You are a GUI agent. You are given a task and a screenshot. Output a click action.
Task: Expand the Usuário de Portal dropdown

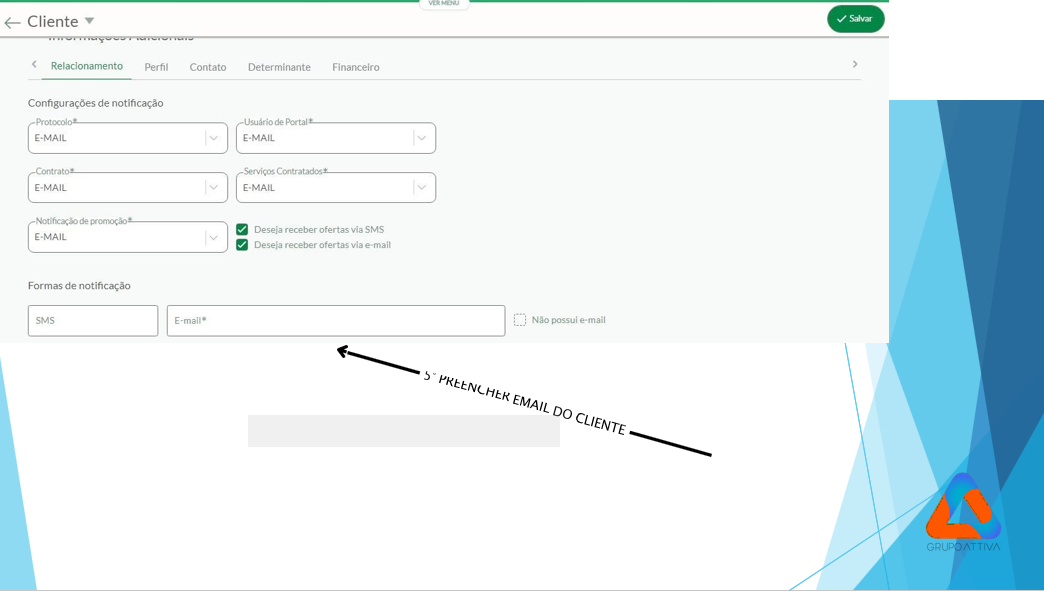coord(421,138)
